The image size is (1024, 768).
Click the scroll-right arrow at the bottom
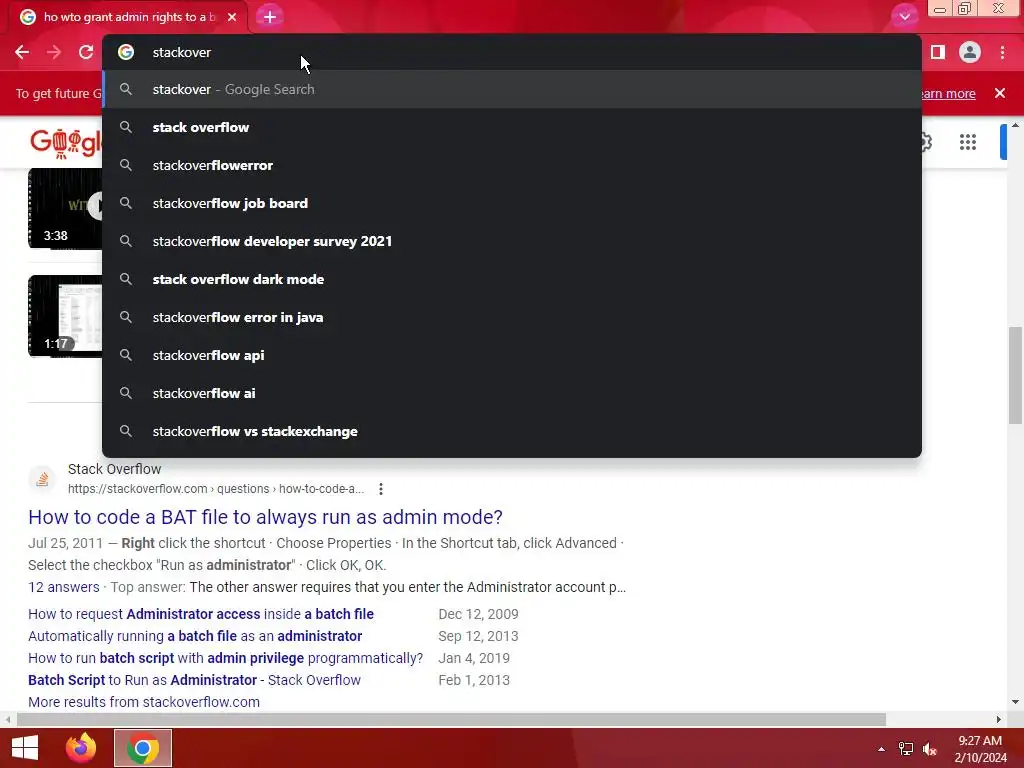(x=998, y=720)
